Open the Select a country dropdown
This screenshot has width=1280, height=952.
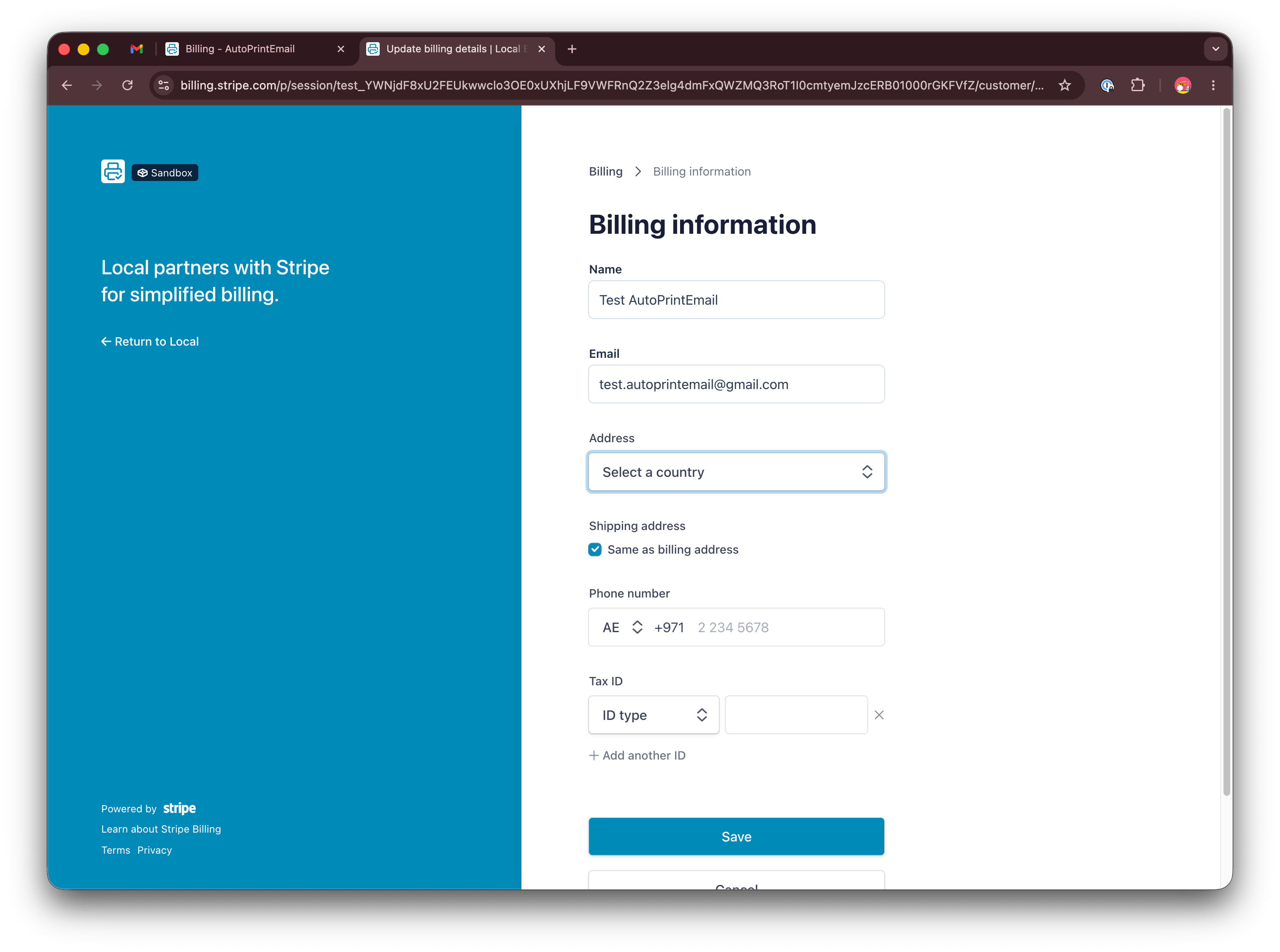pos(736,472)
